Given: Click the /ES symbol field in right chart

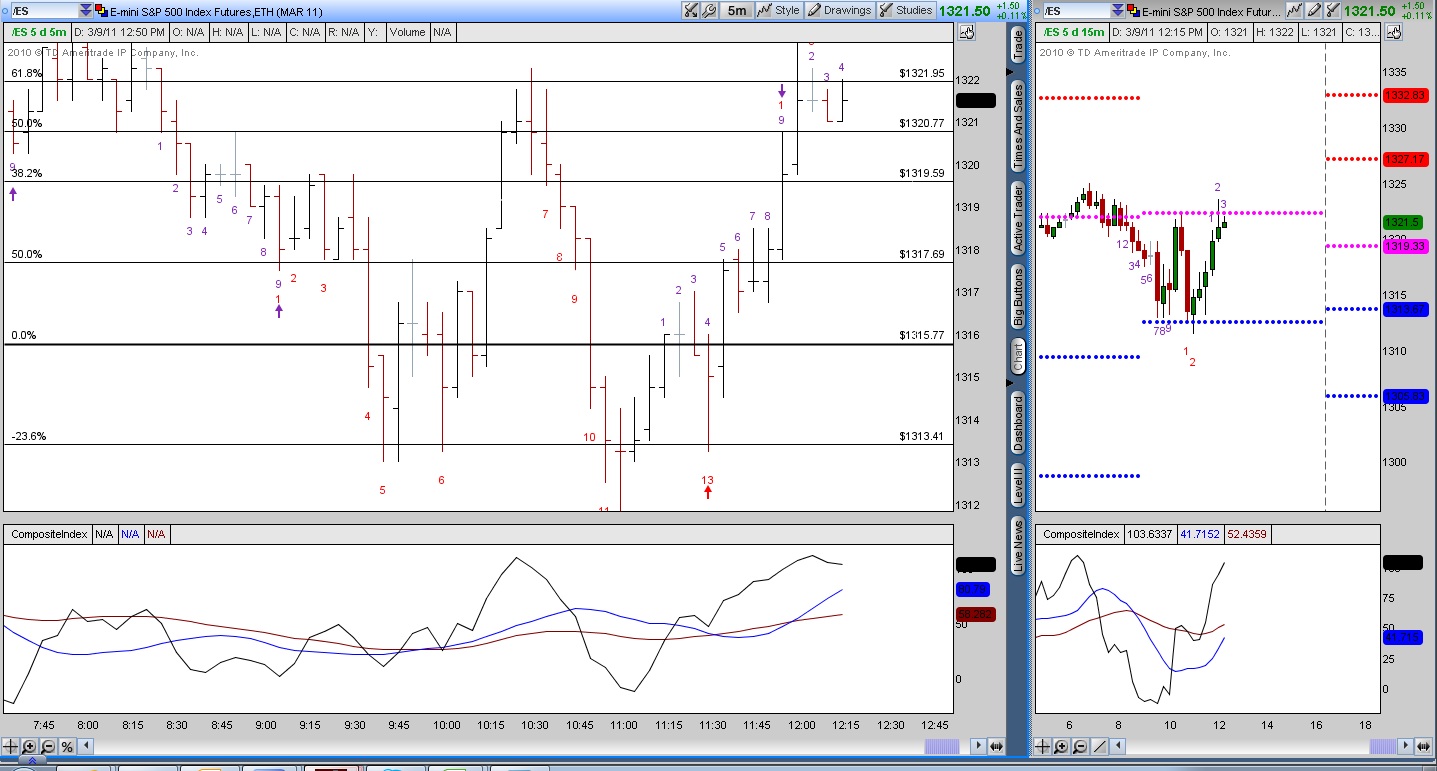Looking at the screenshot, I should [1075, 10].
